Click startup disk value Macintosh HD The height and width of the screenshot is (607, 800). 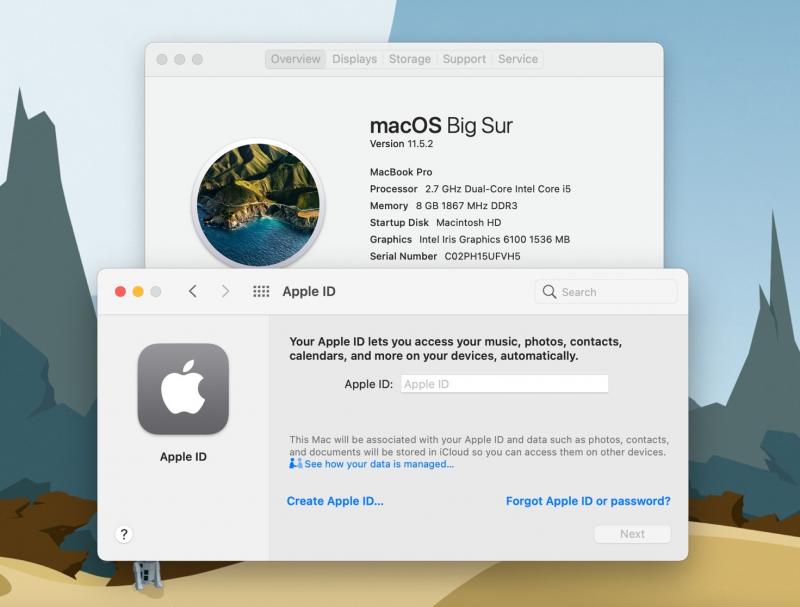point(468,222)
